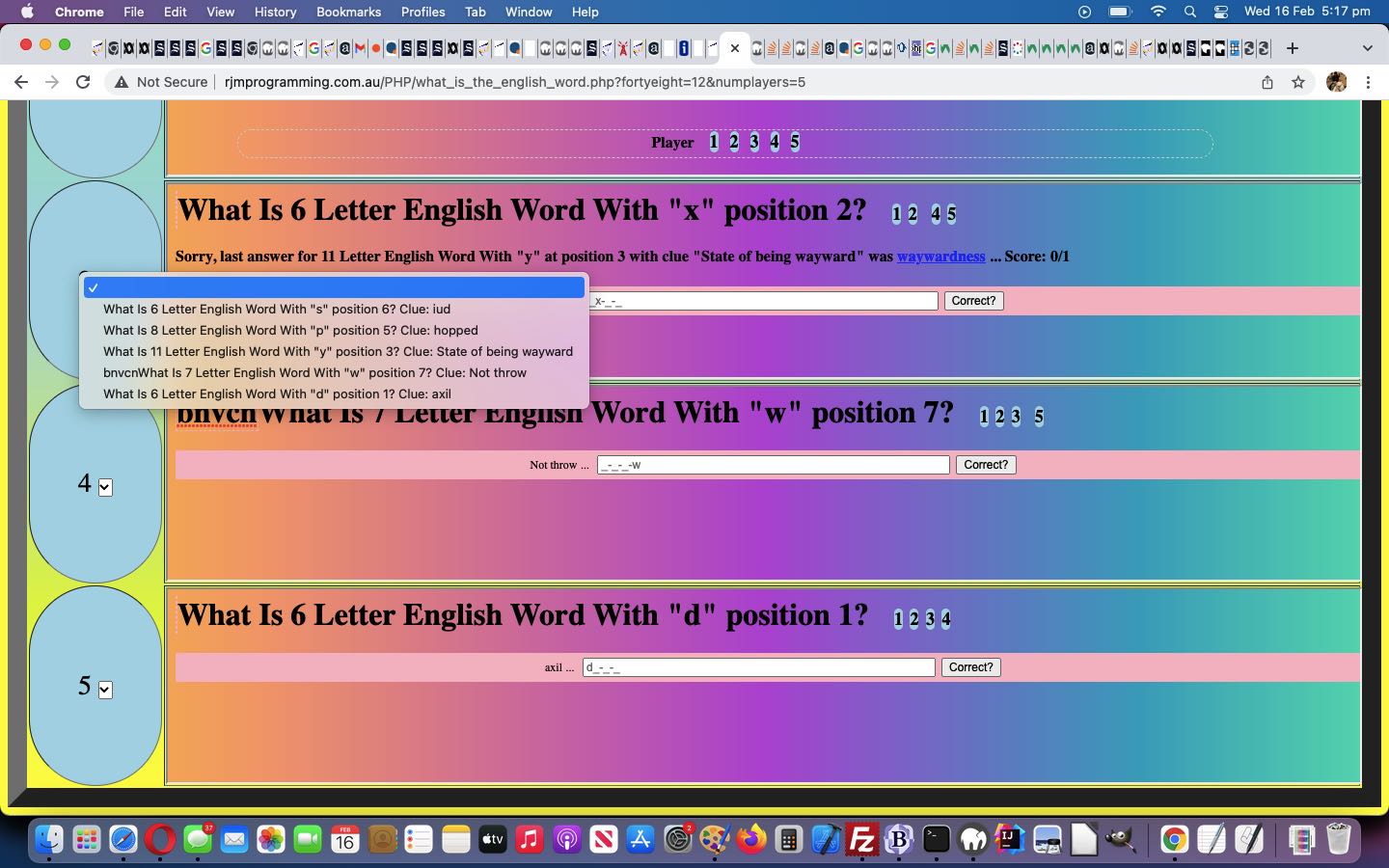The height and width of the screenshot is (868, 1389).
Task: Open Terminal from the dock
Action: pos(936,840)
